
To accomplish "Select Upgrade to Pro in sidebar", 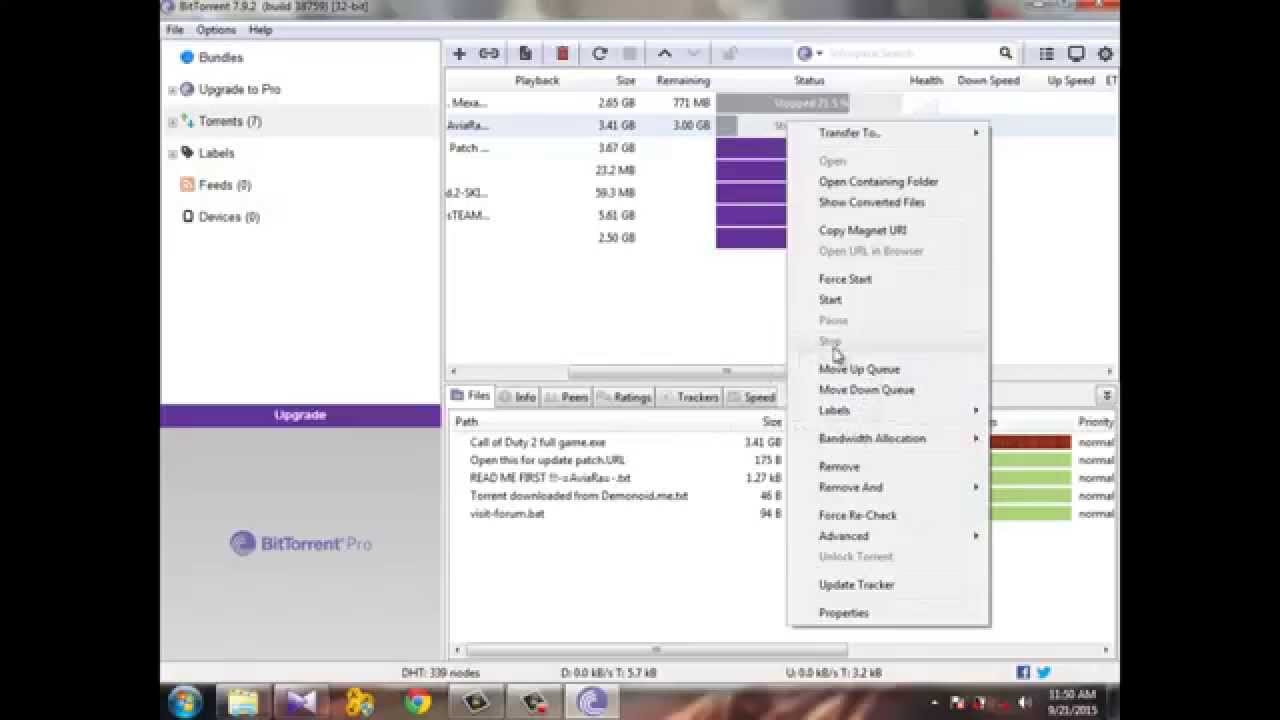I will (239, 89).
